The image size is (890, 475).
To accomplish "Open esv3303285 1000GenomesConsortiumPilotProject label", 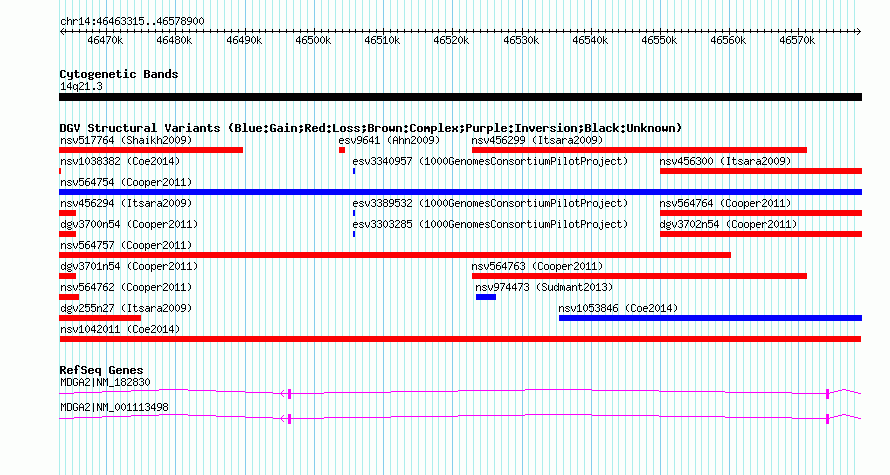I will pos(490,224).
